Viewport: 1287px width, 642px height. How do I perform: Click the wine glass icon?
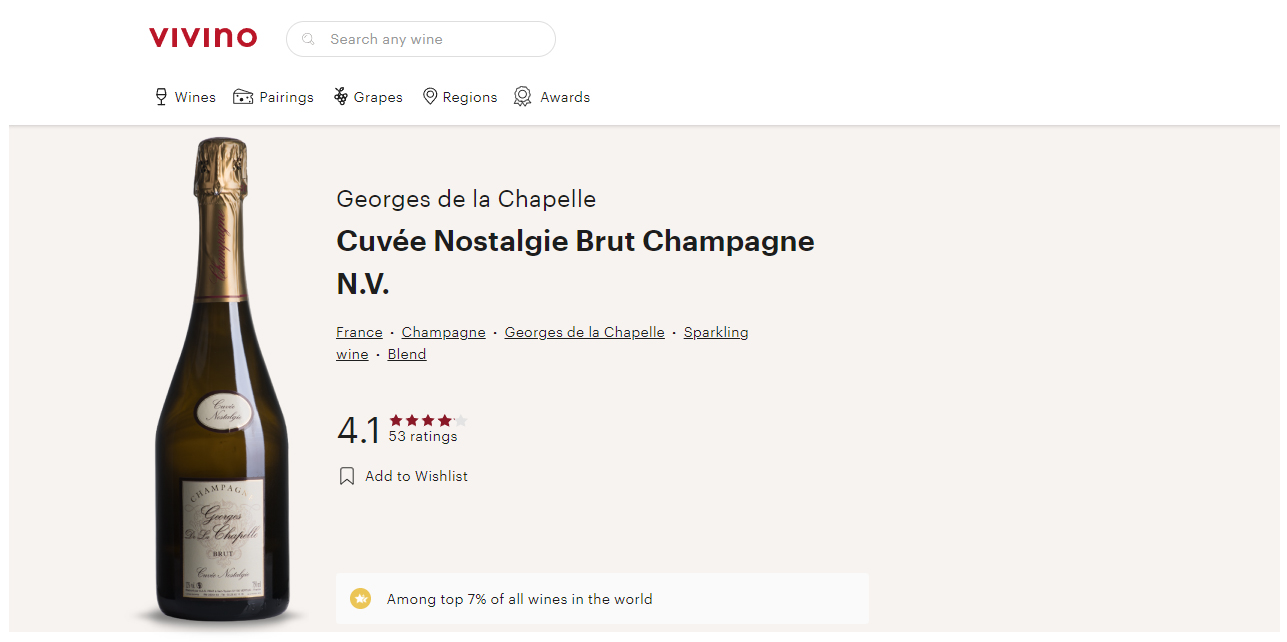tap(161, 97)
